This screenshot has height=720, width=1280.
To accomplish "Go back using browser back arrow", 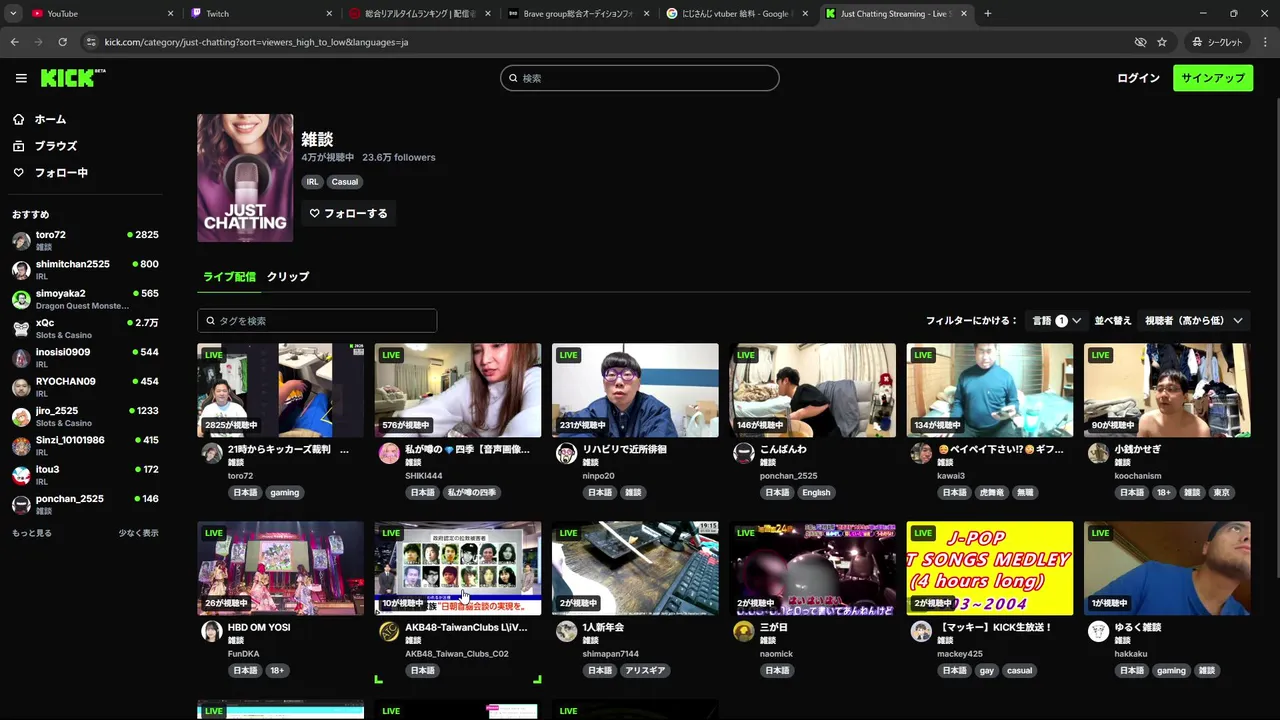I will coord(14,42).
